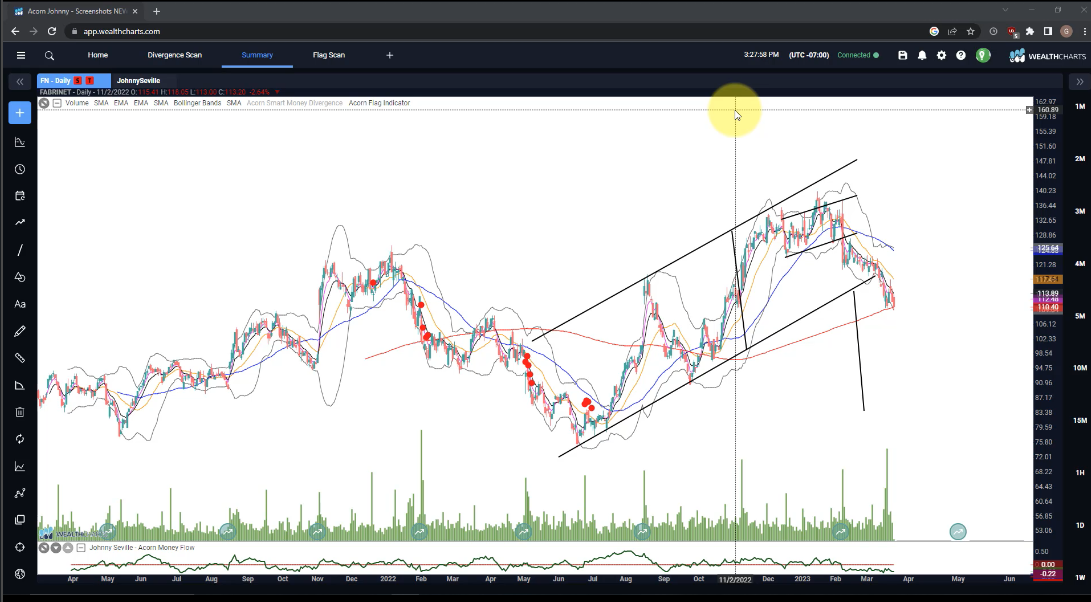Open the Divergence Scan tab
The height and width of the screenshot is (602, 1091).
click(175, 55)
